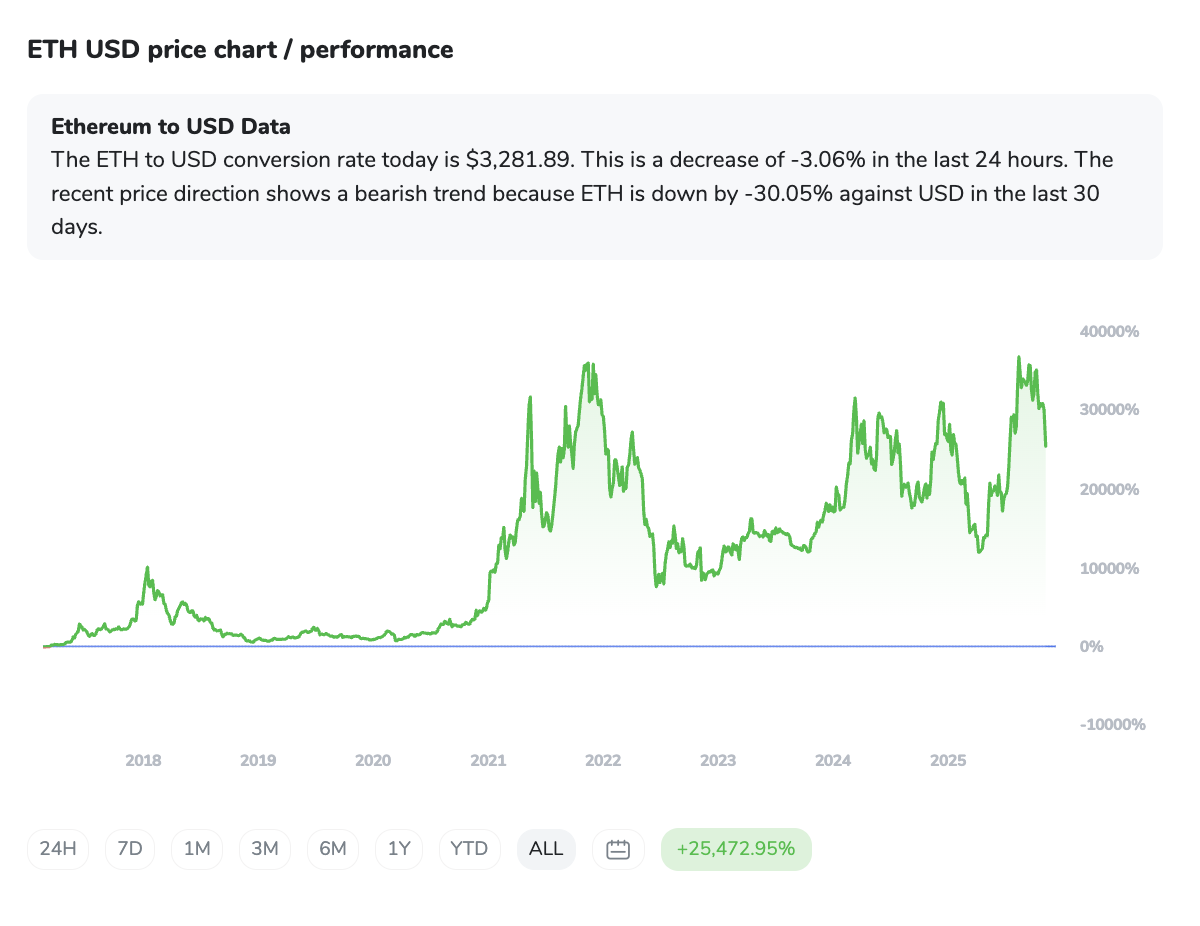
Task: Select the ALL time range
Action: tap(546, 849)
